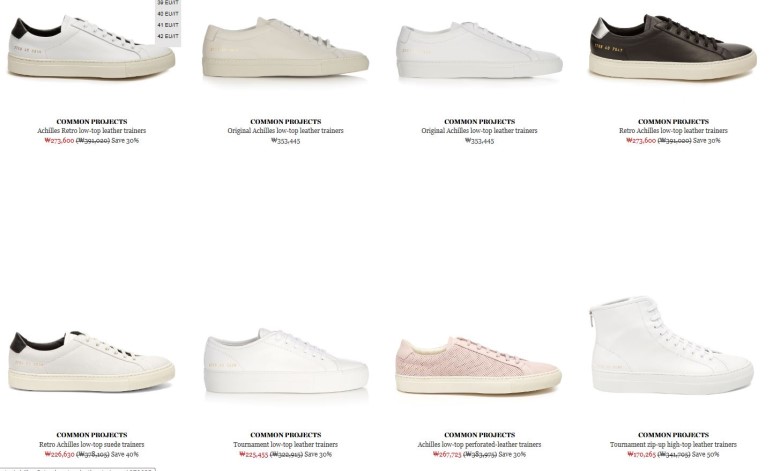Click Common Projects brand above perforated-leather trainers

480,435
